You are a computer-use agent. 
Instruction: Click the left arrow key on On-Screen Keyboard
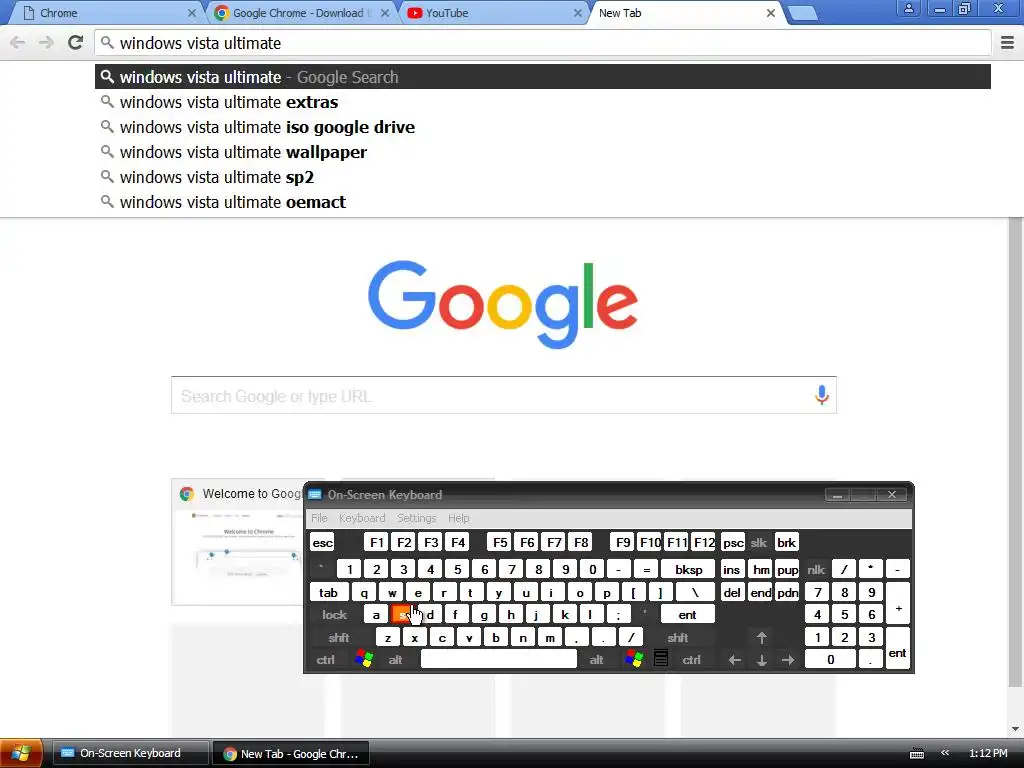pos(735,660)
